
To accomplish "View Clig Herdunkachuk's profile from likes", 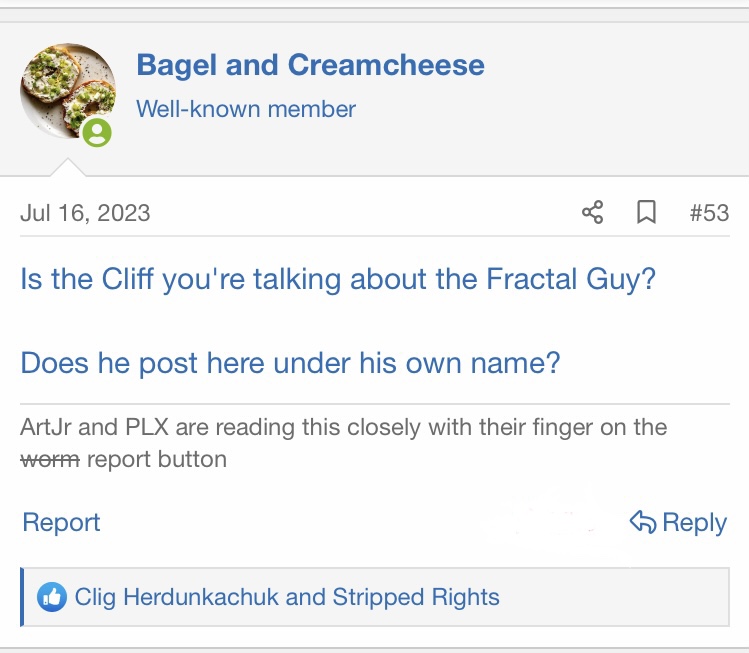I will coord(177,598).
